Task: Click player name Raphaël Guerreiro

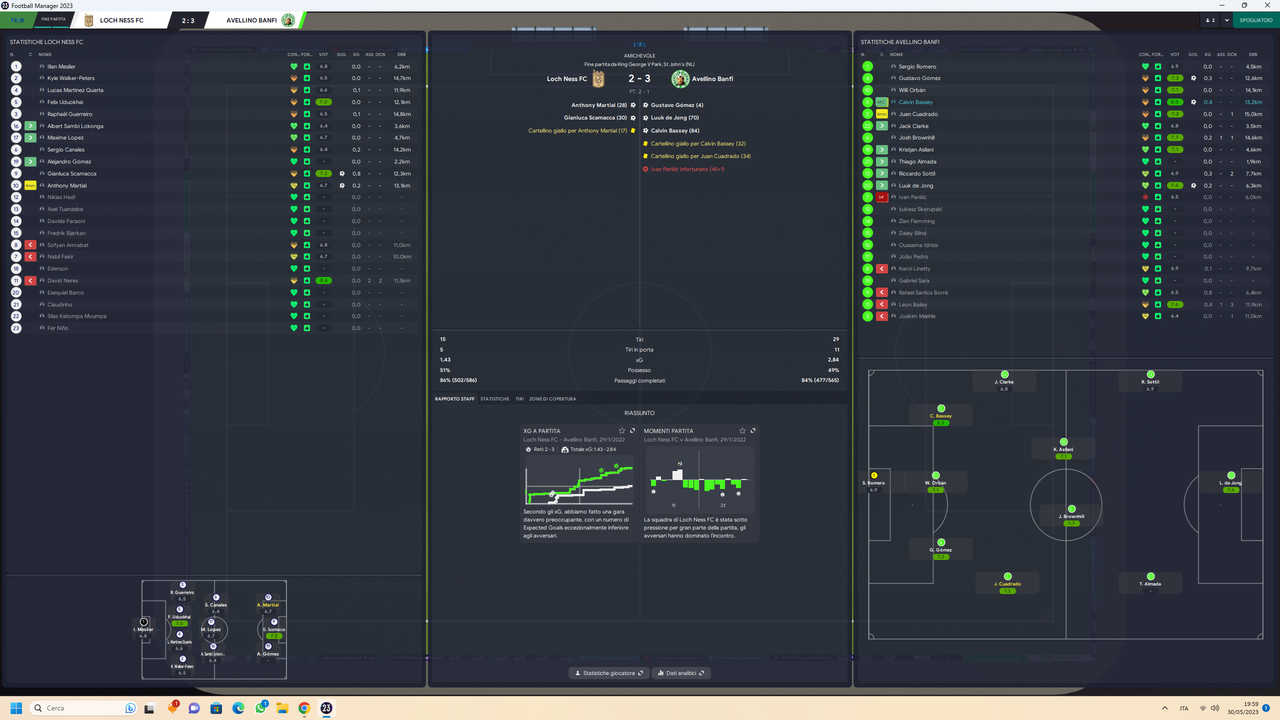Action: pyautogui.click(x=69, y=114)
